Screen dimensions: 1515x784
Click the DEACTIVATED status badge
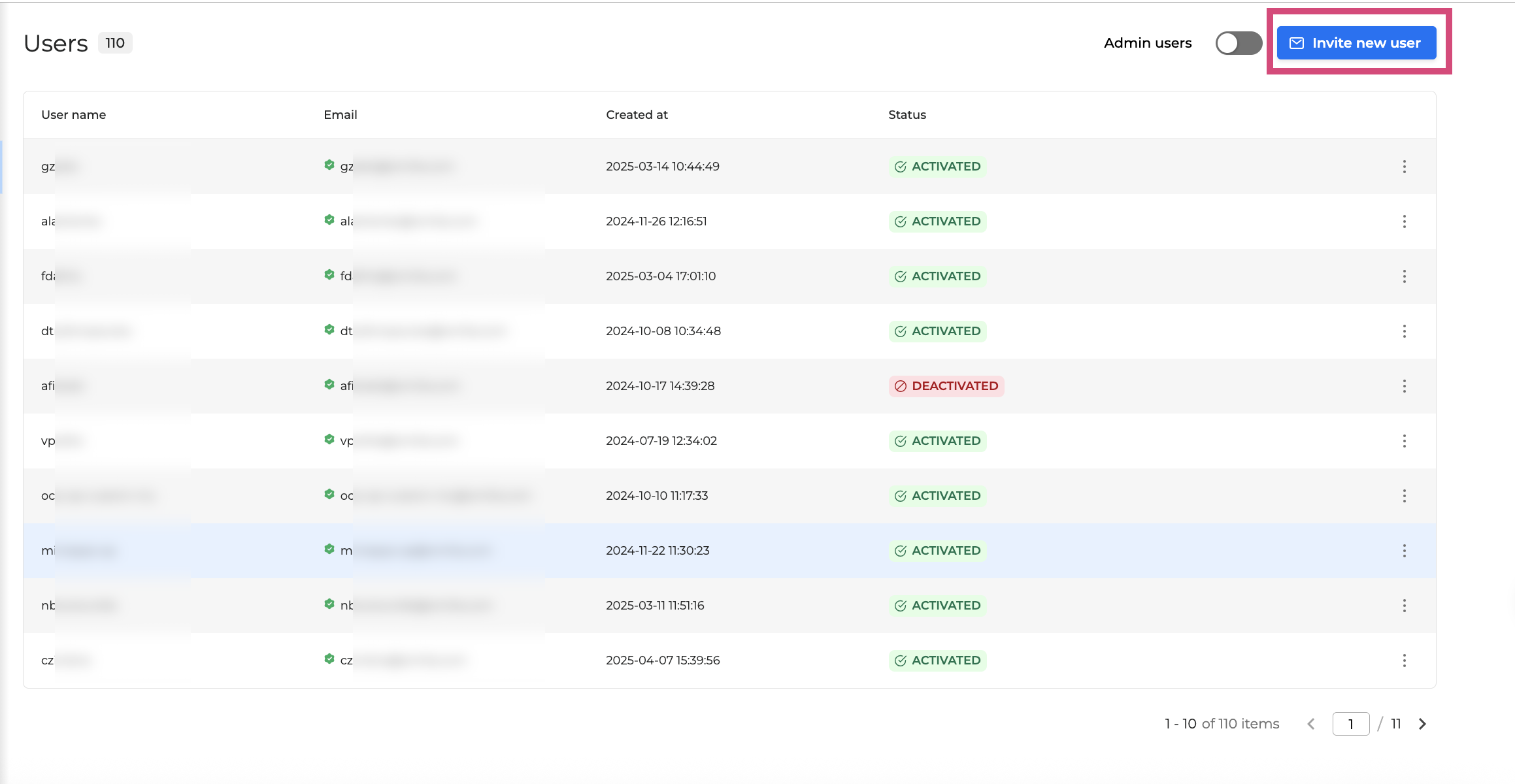pyautogui.click(x=946, y=386)
